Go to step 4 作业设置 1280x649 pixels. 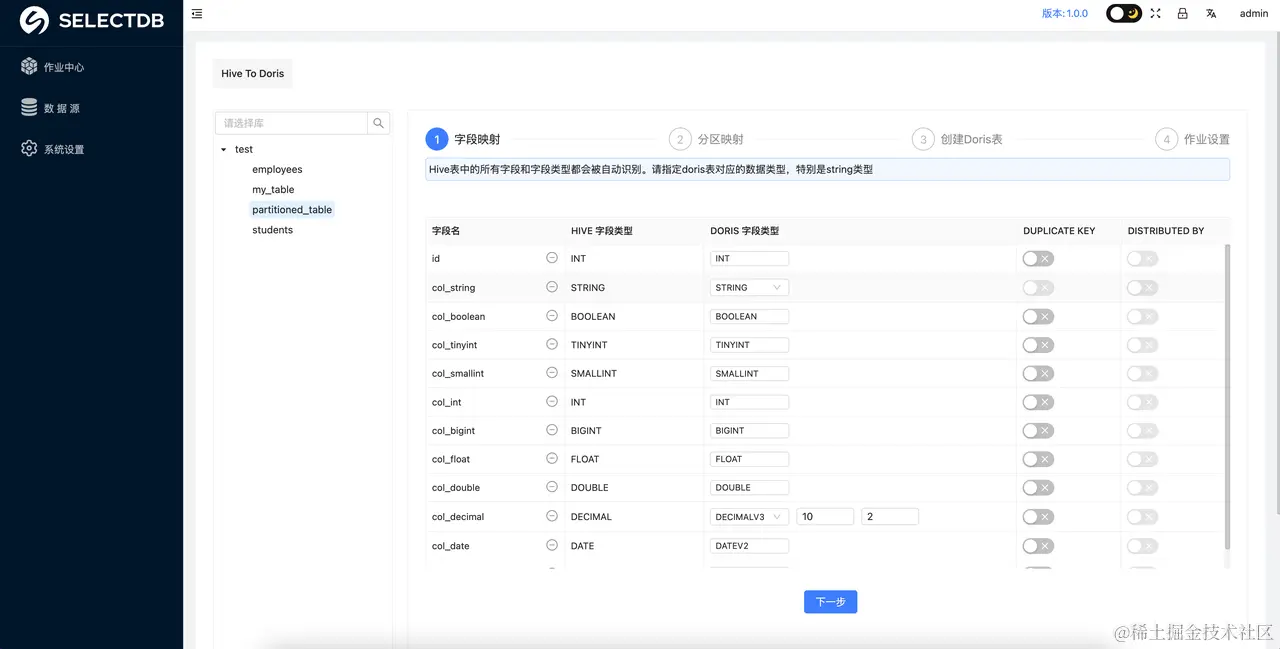tap(1192, 139)
